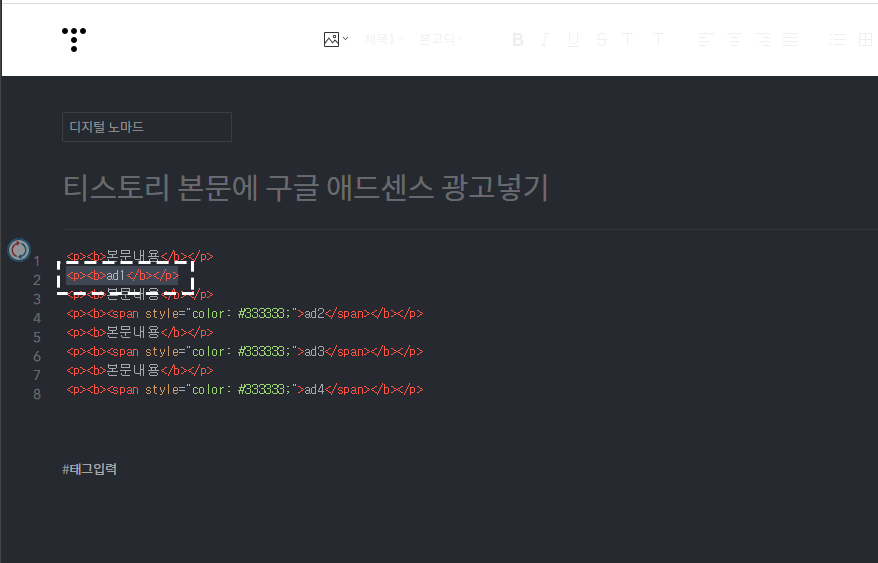Toggle italic formatting (I)
The image size is (878, 563).
[545, 39]
